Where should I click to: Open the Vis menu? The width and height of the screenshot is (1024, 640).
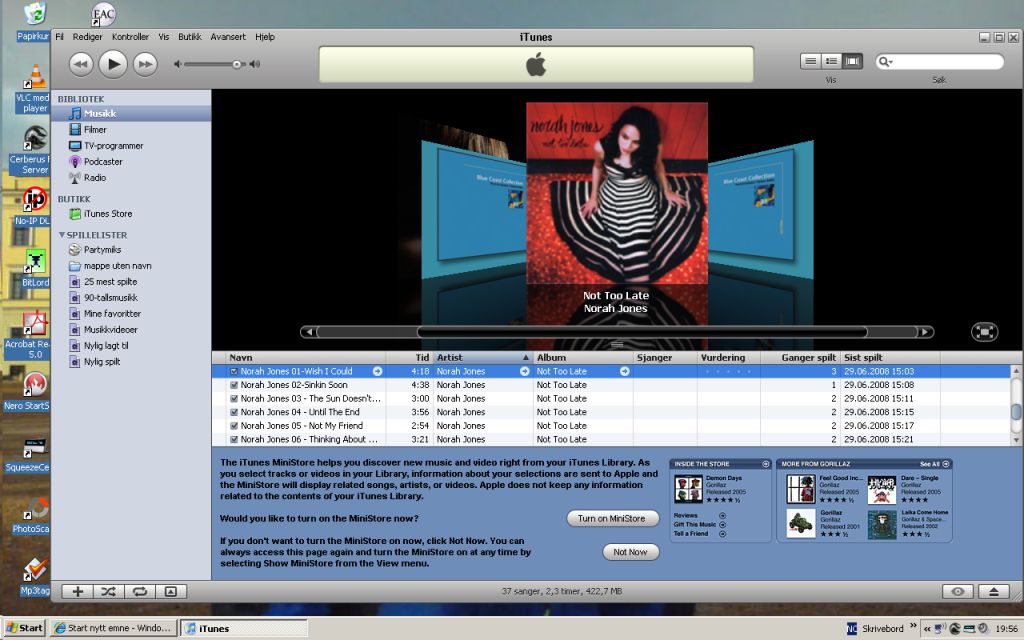pyautogui.click(x=164, y=37)
